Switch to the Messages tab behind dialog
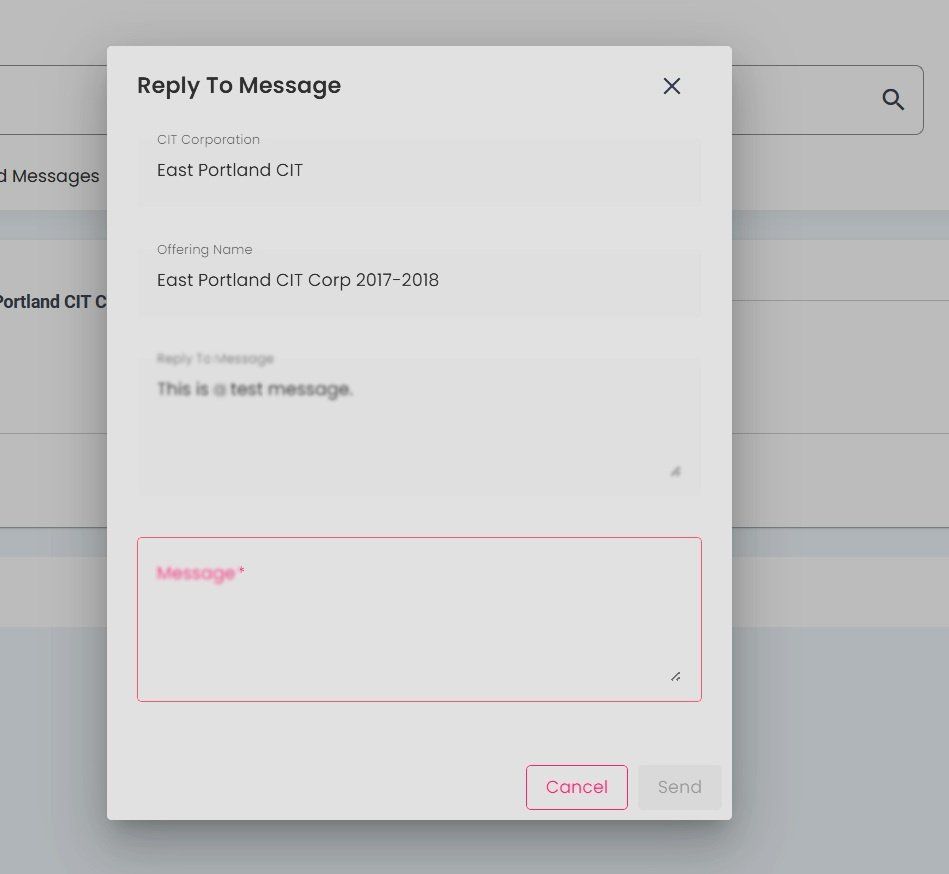 [x=52, y=176]
